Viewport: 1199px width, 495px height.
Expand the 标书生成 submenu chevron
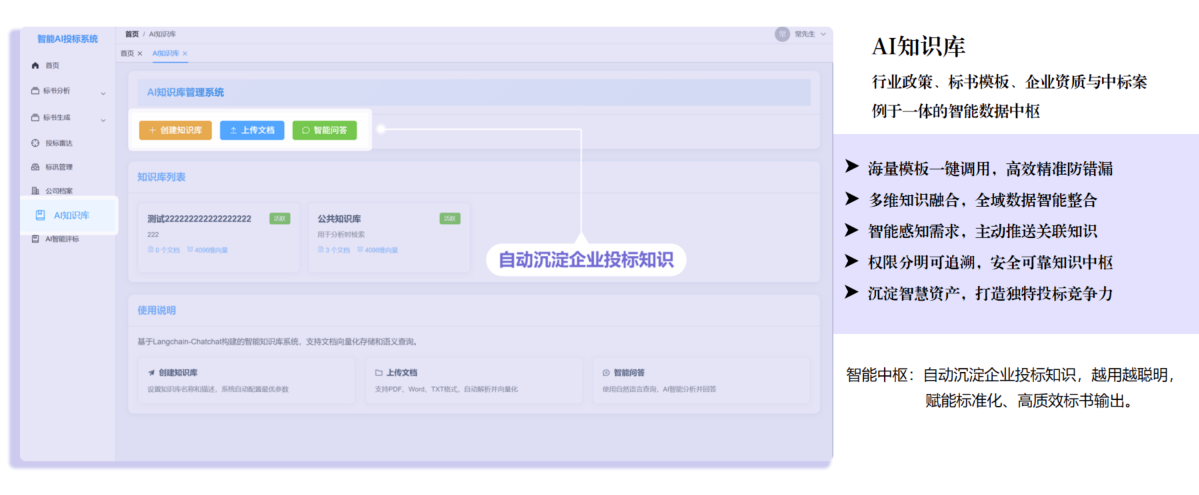tap(103, 118)
